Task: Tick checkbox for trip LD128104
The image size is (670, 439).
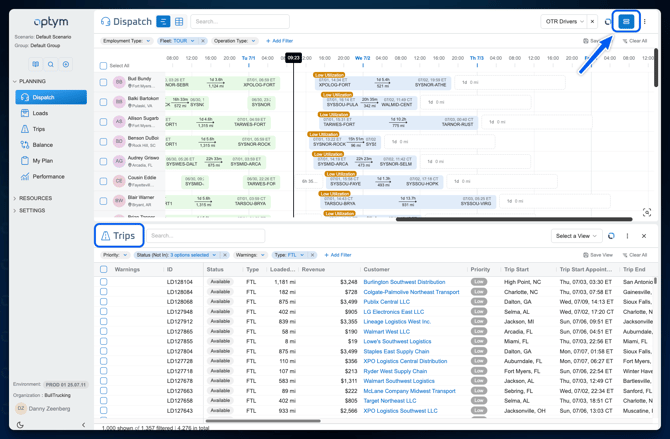Action: [103, 282]
